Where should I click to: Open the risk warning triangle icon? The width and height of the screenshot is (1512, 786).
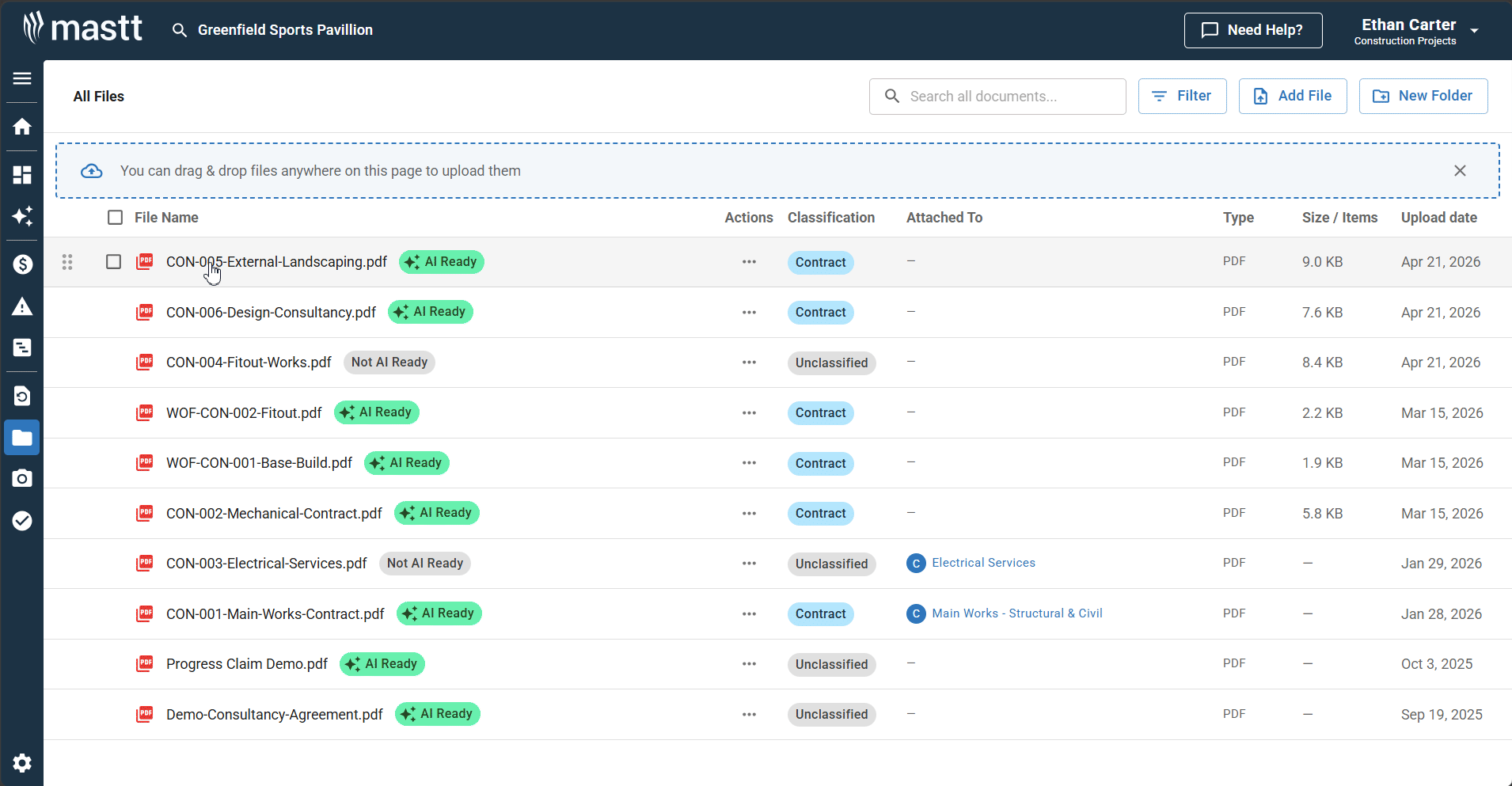tap(22, 306)
